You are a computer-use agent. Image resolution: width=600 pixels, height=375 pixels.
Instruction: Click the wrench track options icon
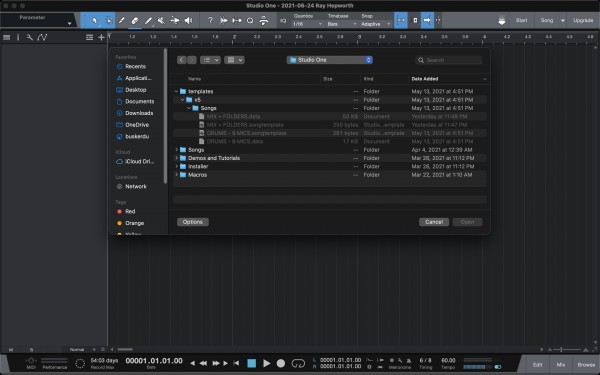29,37
